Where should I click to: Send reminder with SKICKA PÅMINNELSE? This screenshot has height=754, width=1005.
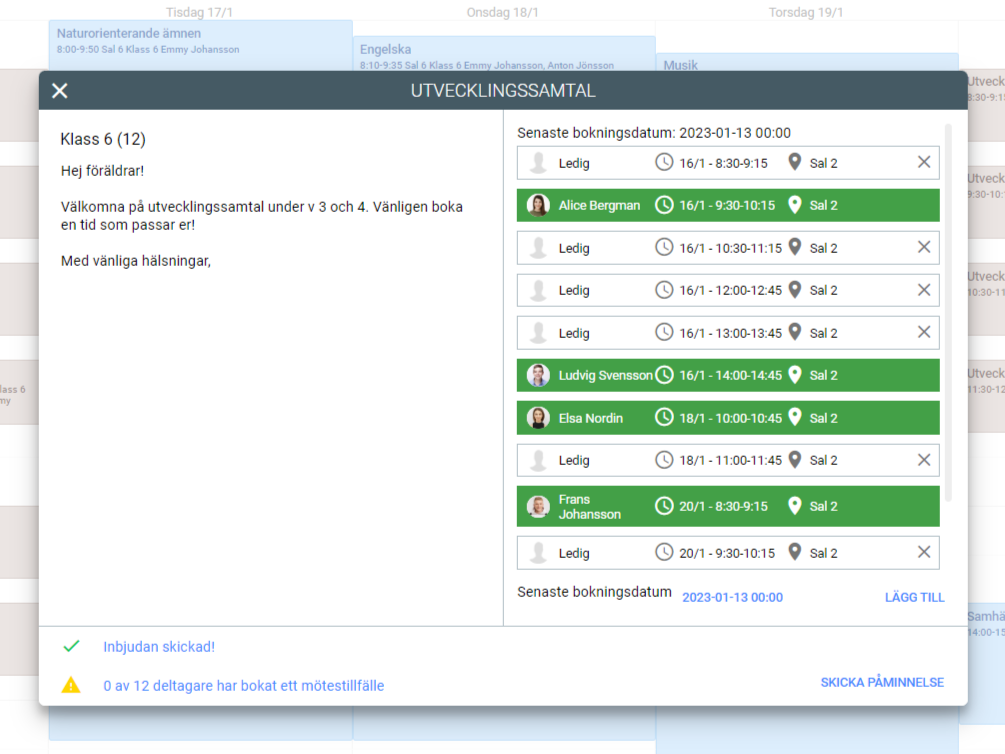pos(881,682)
